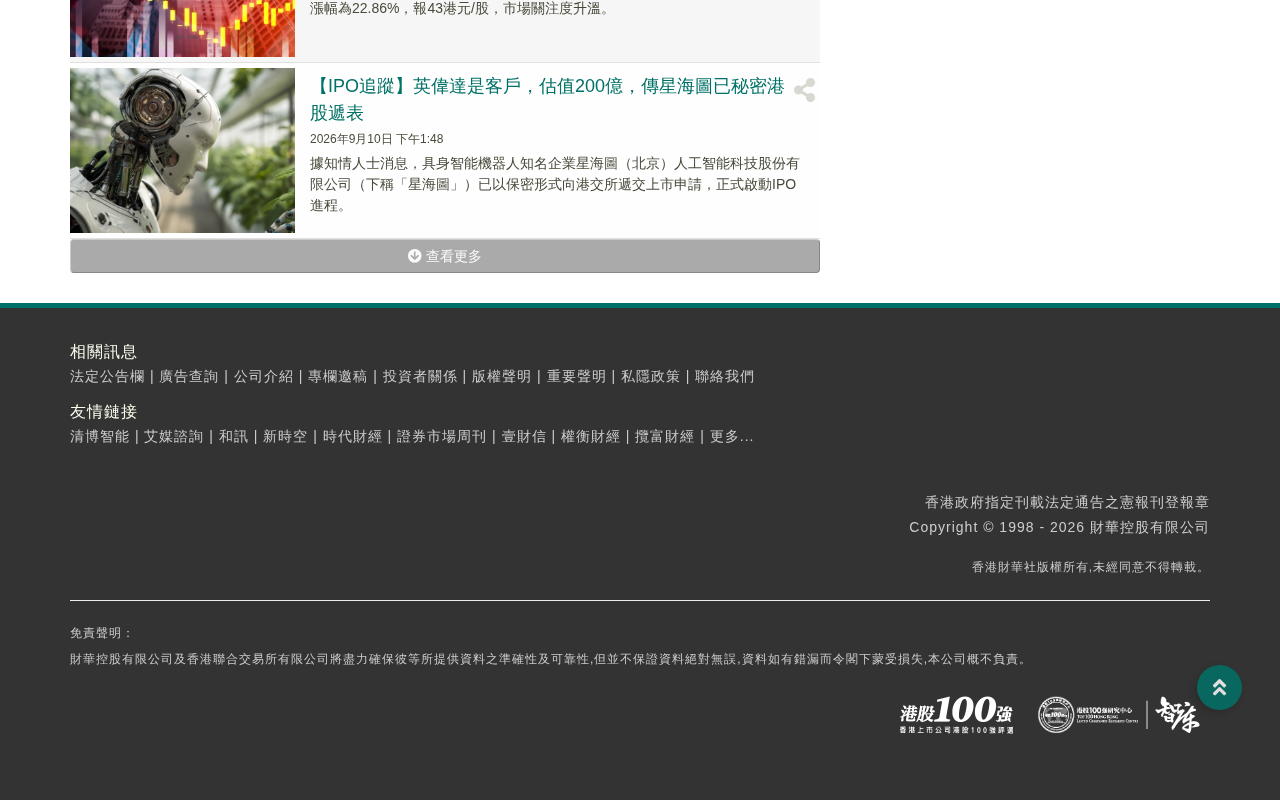Click the 港股100強研究中心 logo
The height and width of the screenshot is (800, 1280).
[x=1088, y=715]
